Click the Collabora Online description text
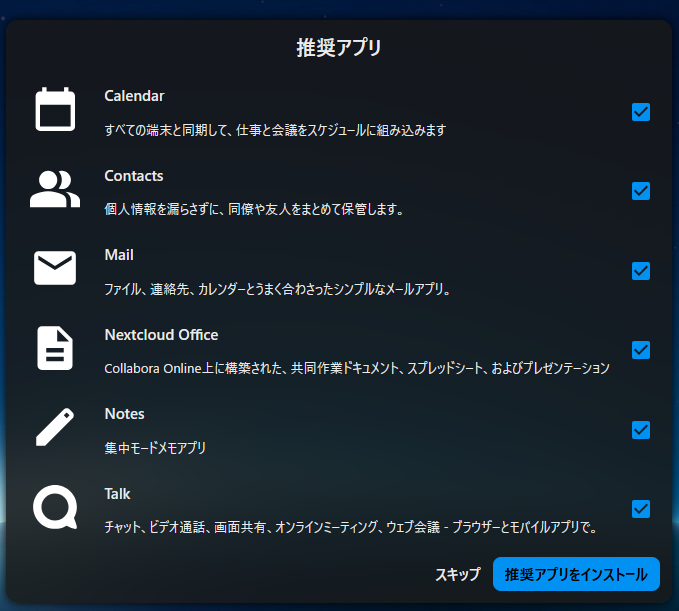679x611 pixels. click(357, 369)
